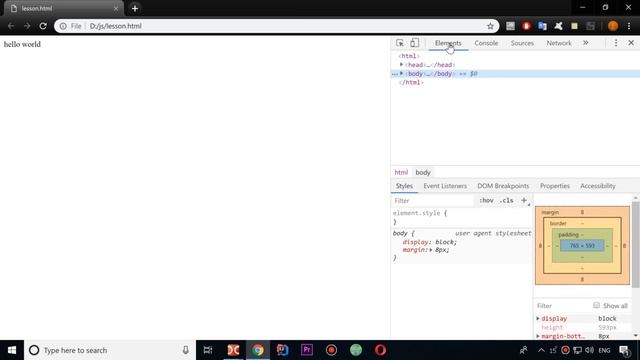Toggle the .cls classes button

pyautogui.click(x=507, y=200)
